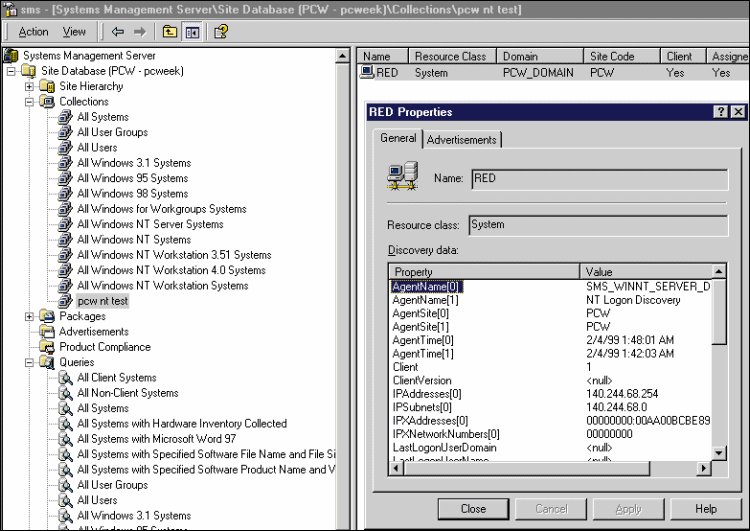This screenshot has width=750, height=531.
Task: Click the Domain column header
Action: (x=540, y=56)
